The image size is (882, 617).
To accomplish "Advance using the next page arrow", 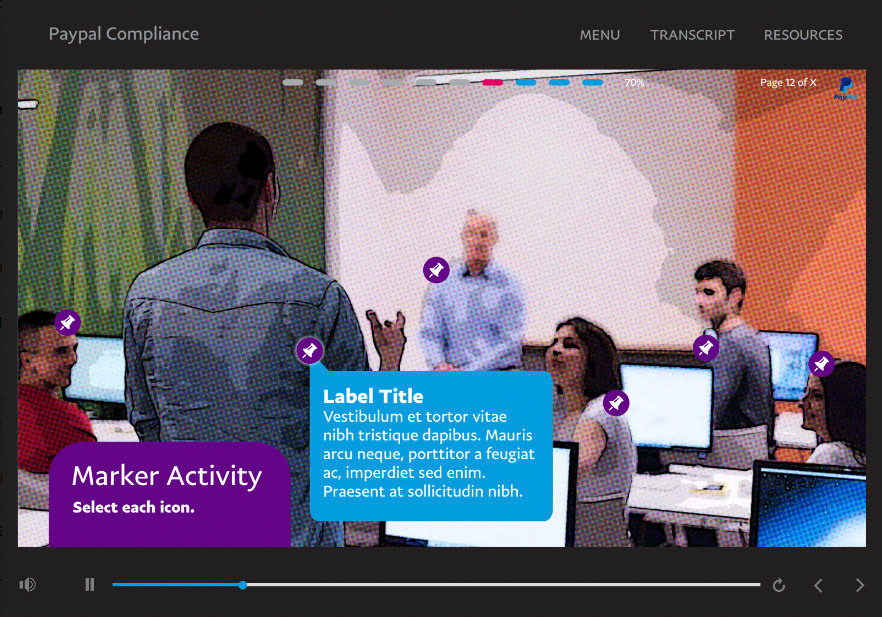I will 860,586.
